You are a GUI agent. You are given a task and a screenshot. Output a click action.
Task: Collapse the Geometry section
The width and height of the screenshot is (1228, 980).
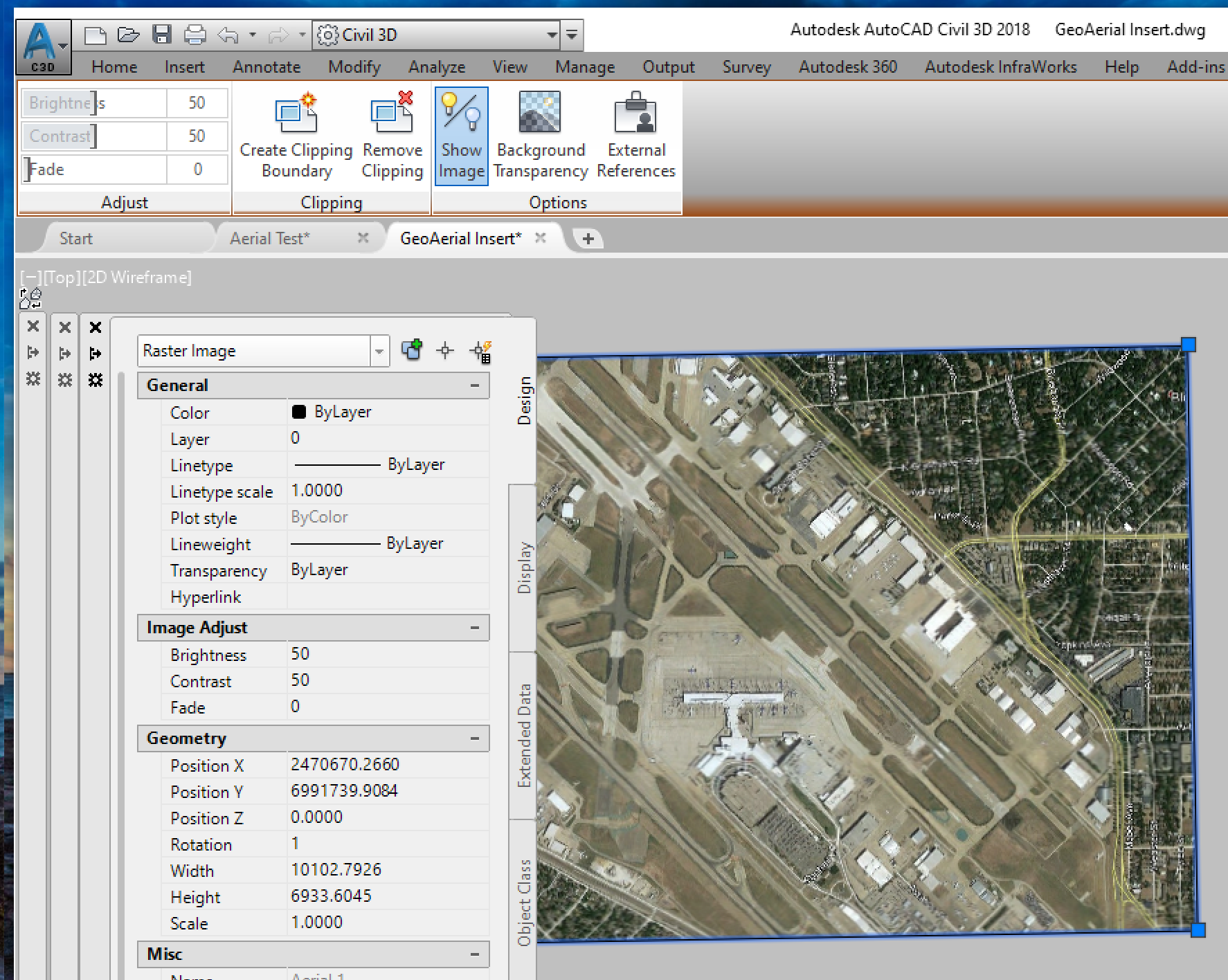(x=475, y=738)
